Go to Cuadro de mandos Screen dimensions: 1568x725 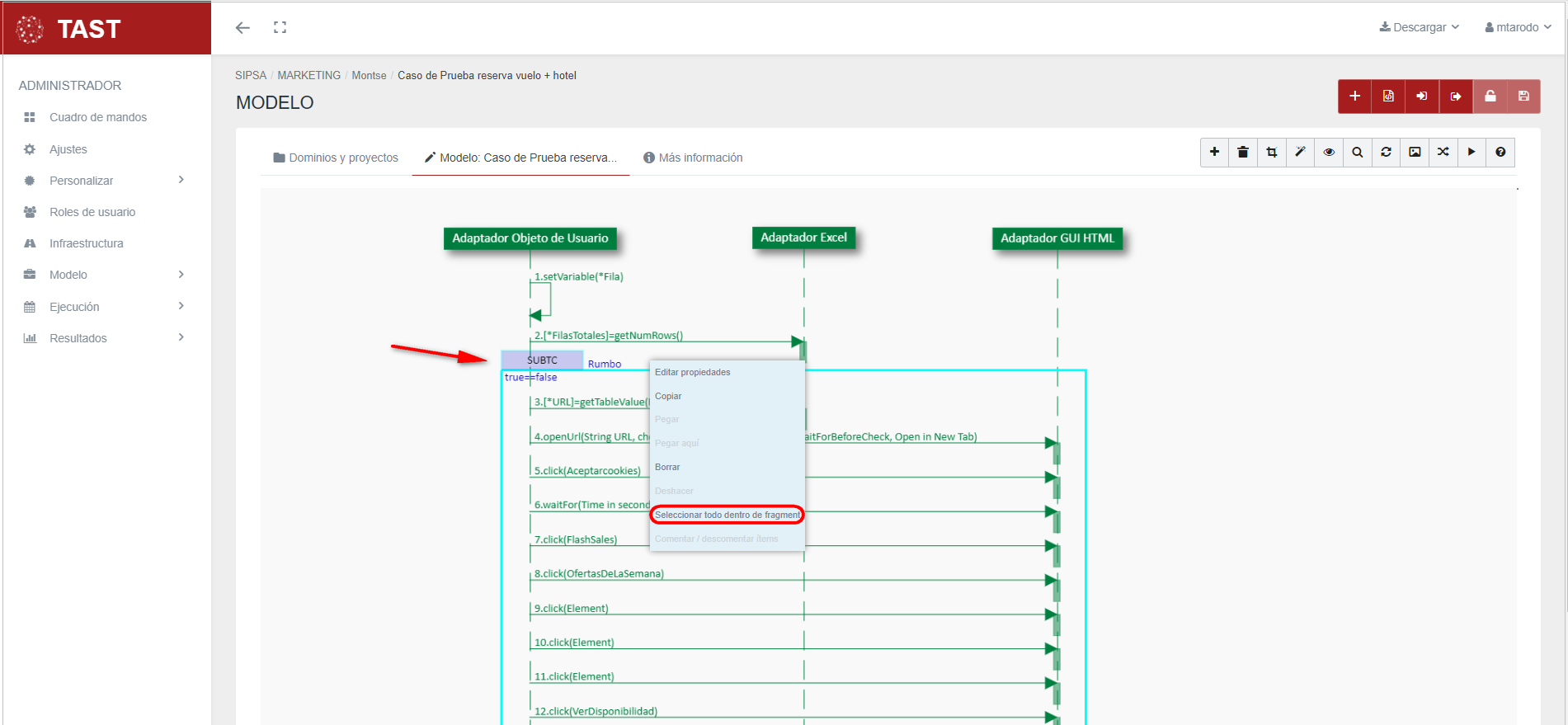click(x=97, y=117)
